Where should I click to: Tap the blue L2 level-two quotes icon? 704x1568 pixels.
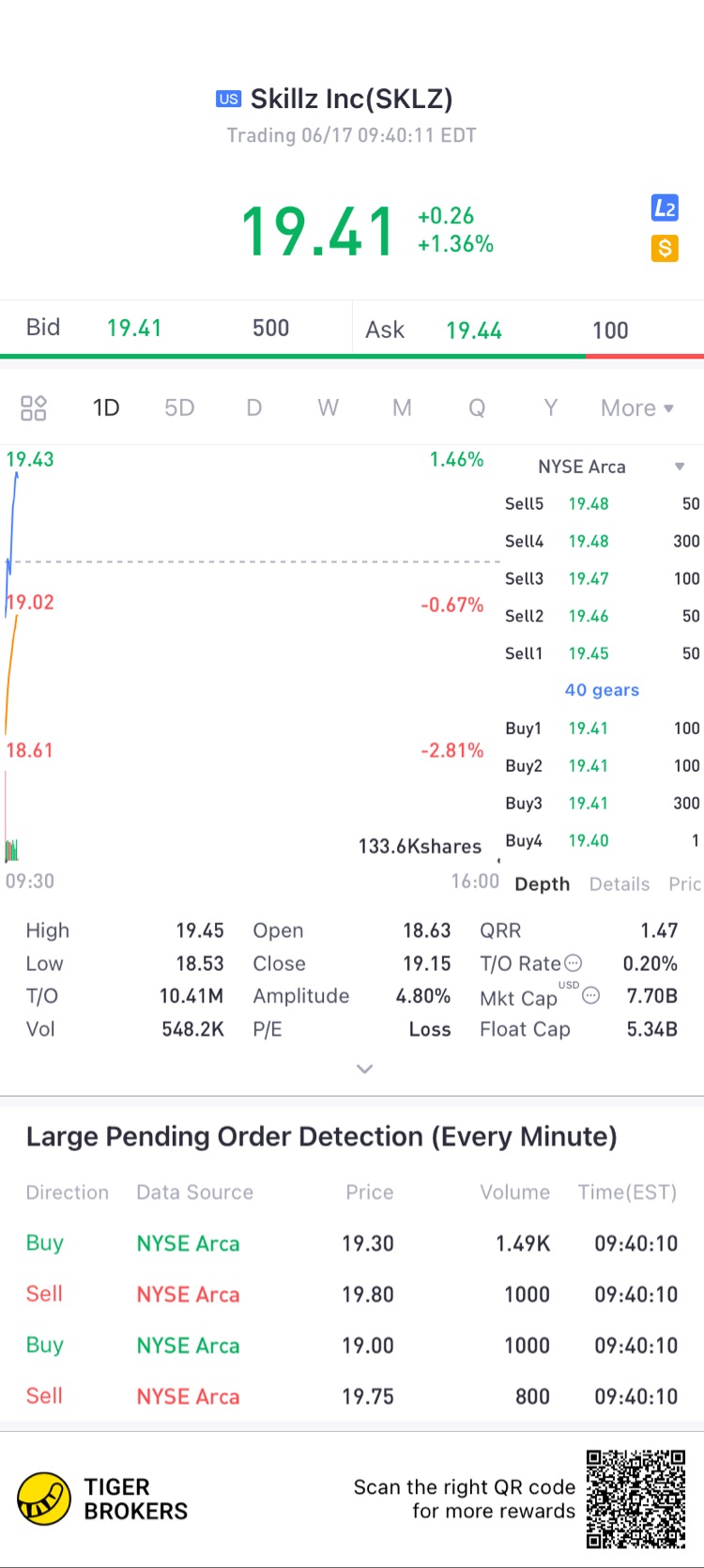pos(665,208)
